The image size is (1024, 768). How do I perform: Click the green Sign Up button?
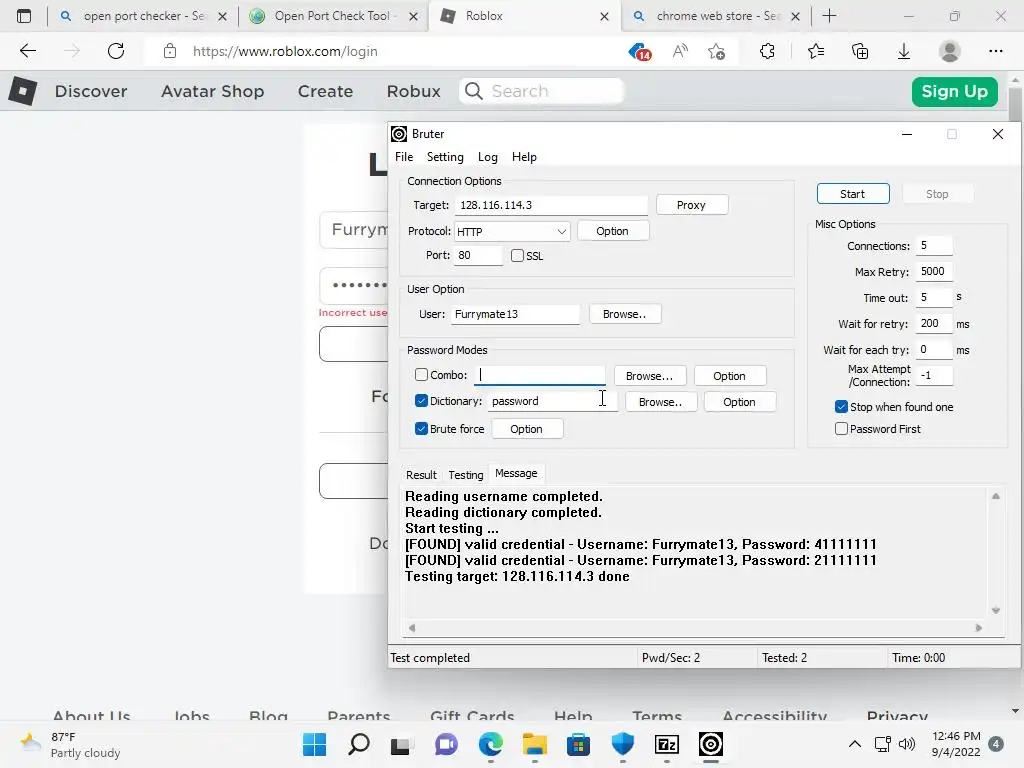pos(954,91)
